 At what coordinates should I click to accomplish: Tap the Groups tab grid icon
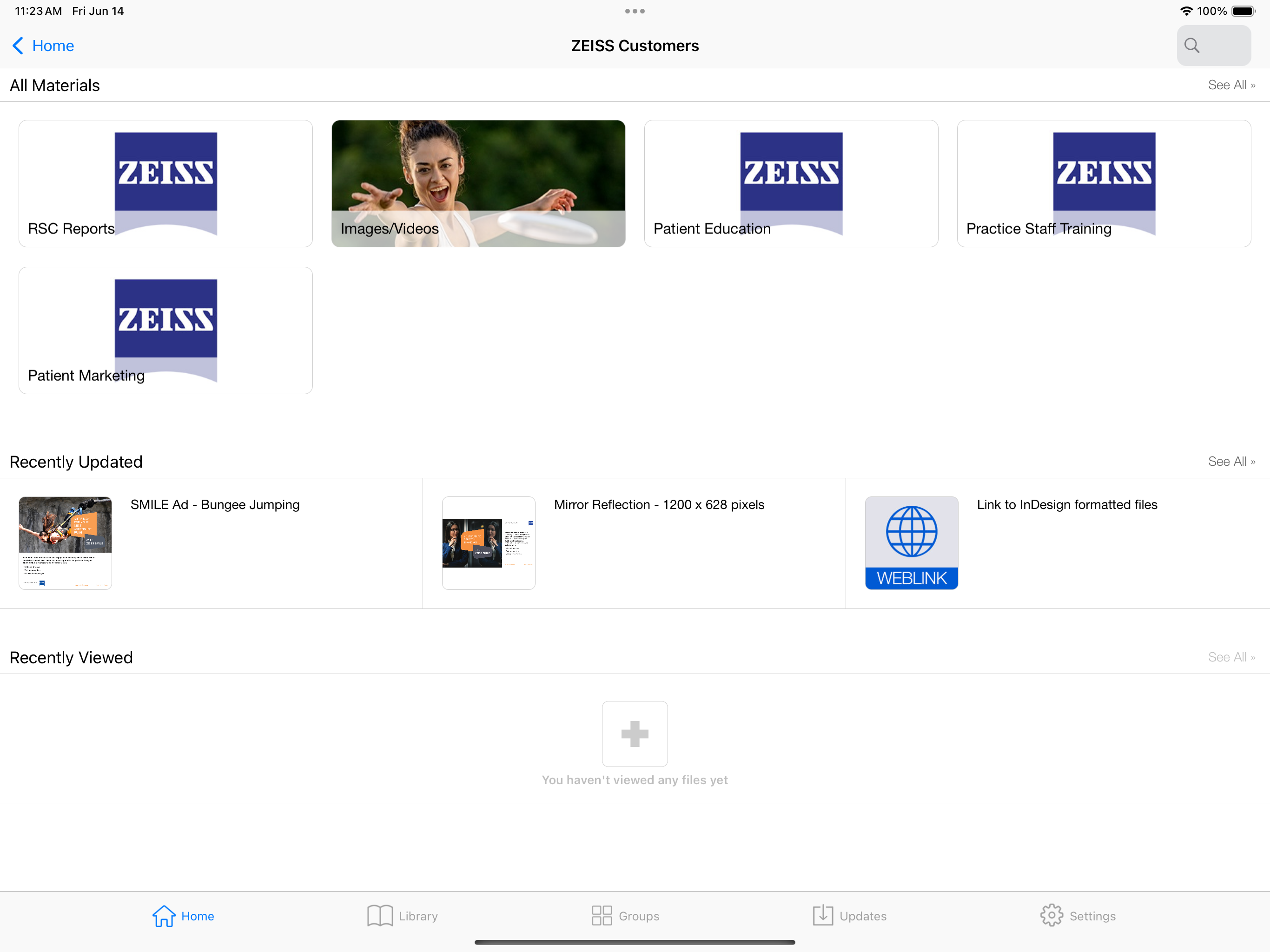pyautogui.click(x=602, y=916)
